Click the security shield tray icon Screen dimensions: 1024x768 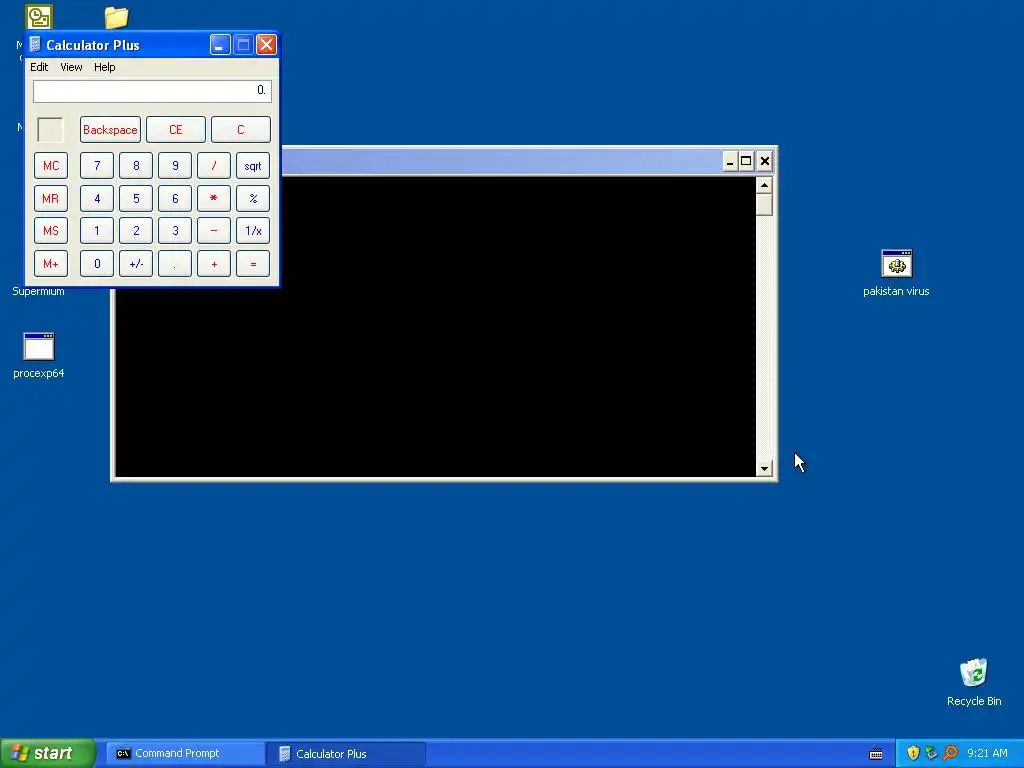pos(913,753)
